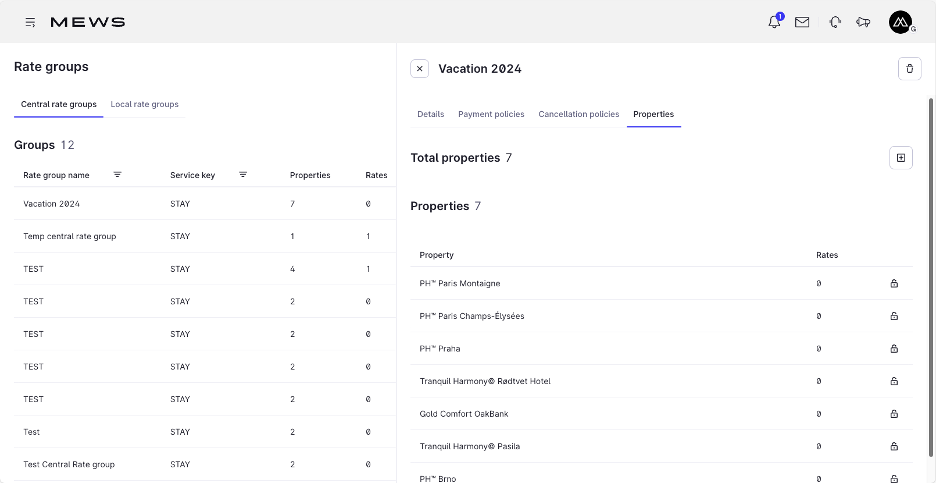Select the Vacation 2024 rate group row

point(204,204)
